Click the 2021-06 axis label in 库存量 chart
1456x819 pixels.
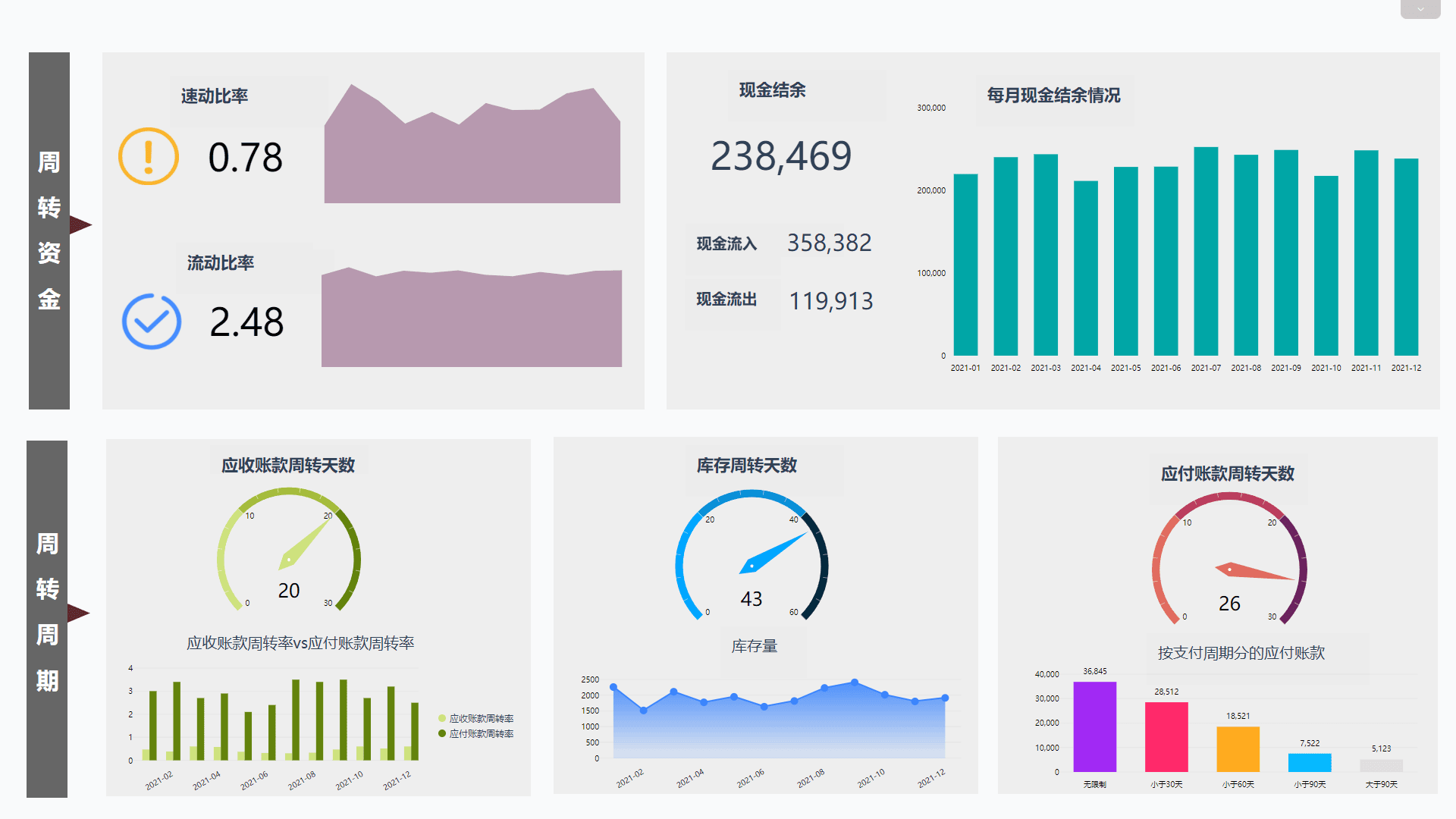tap(750, 778)
